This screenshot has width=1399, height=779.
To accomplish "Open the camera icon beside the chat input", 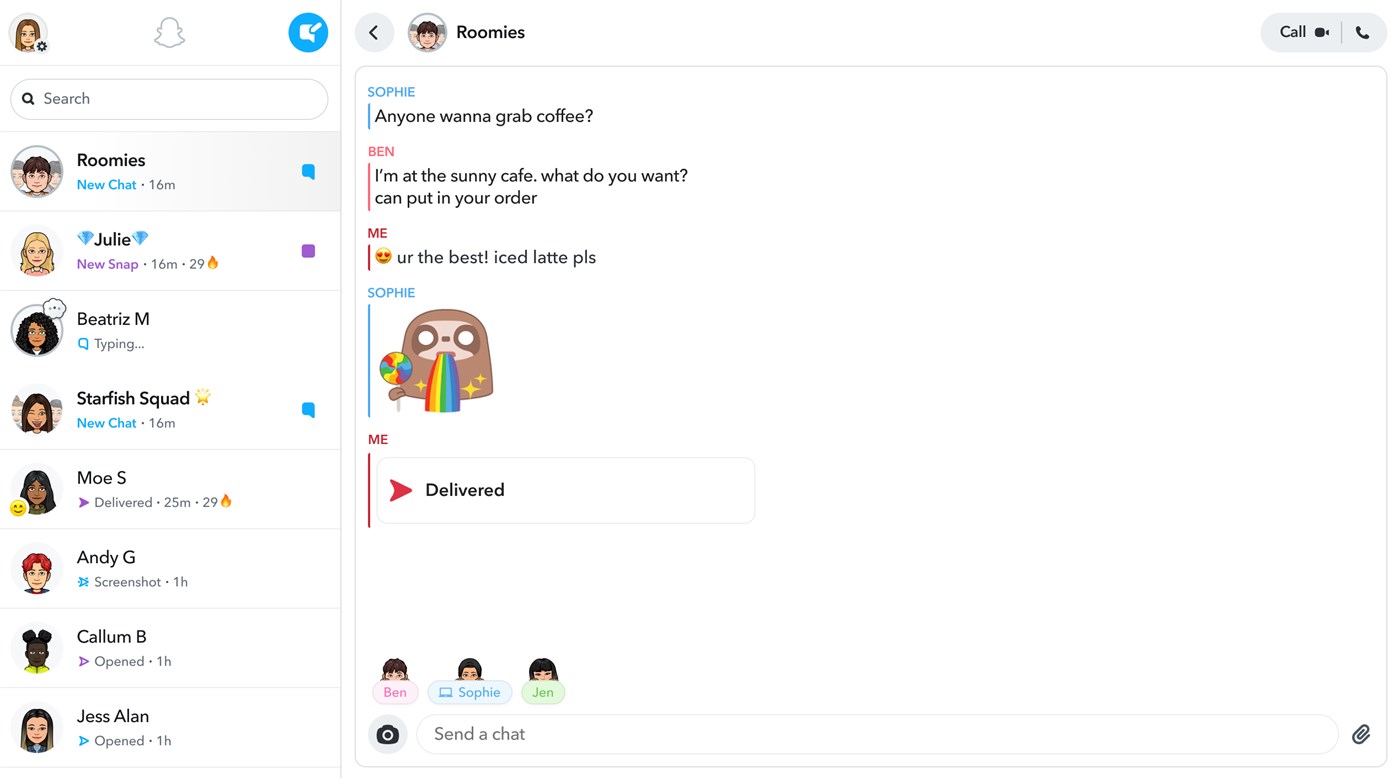I will (x=388, y=734).
